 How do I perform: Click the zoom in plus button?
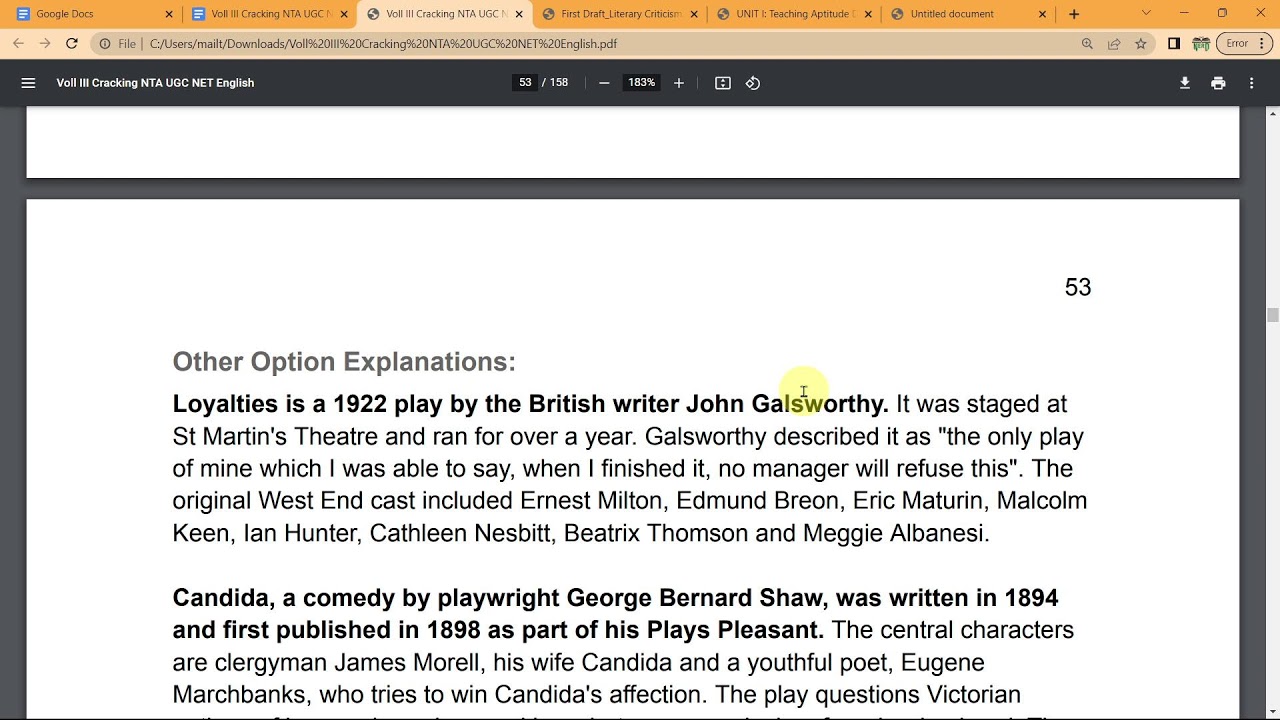pyautogui.click(x=679, y=83)
